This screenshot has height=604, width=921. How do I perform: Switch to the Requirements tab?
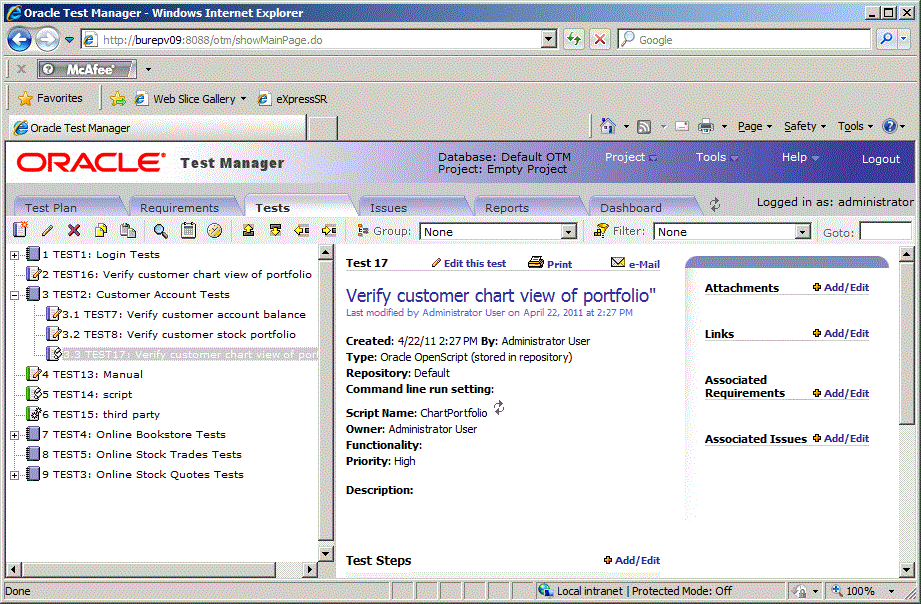point(179,207)
